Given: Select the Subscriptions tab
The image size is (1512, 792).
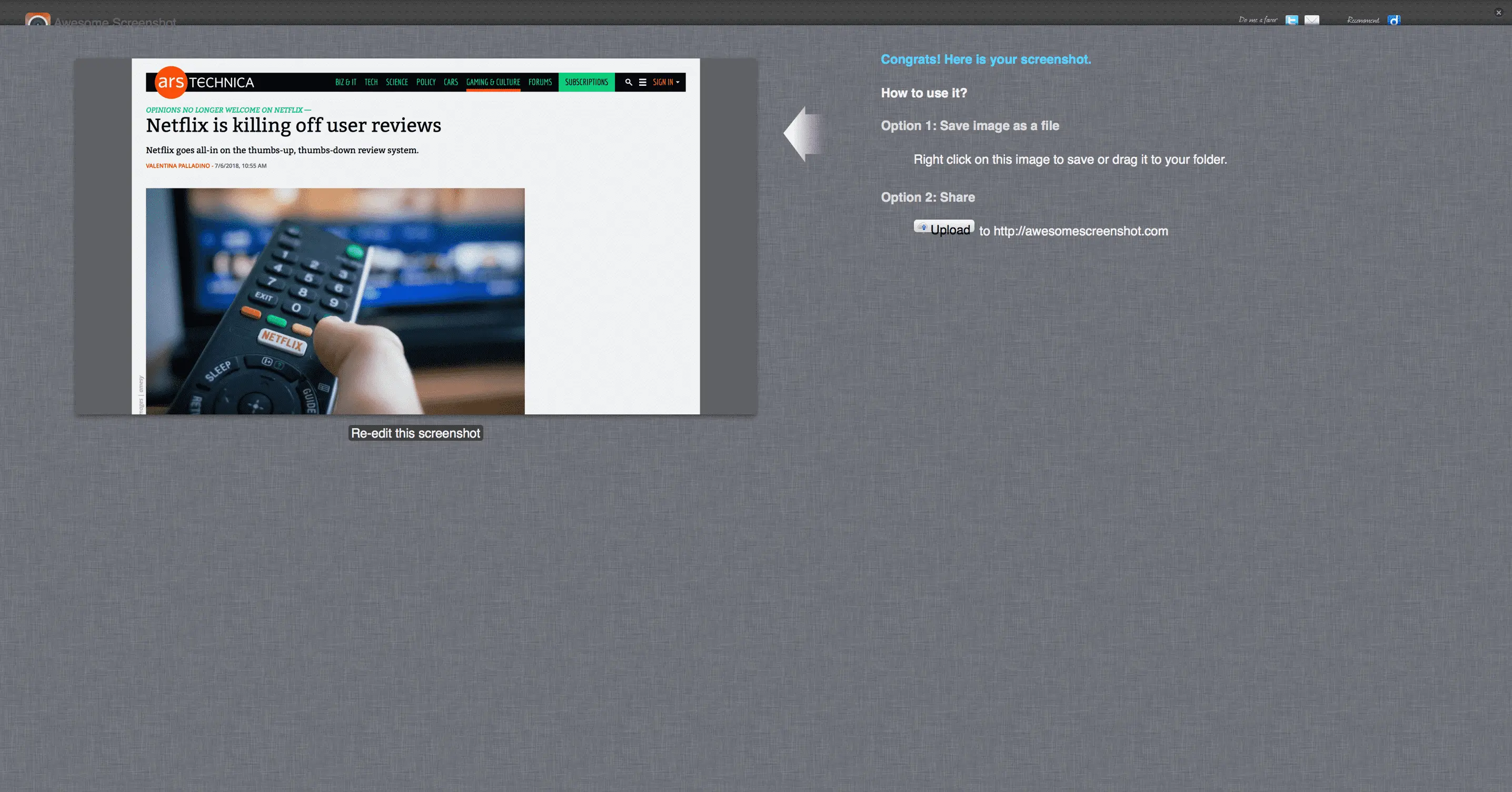Looking at the screenshot, I should coord(586,82).
